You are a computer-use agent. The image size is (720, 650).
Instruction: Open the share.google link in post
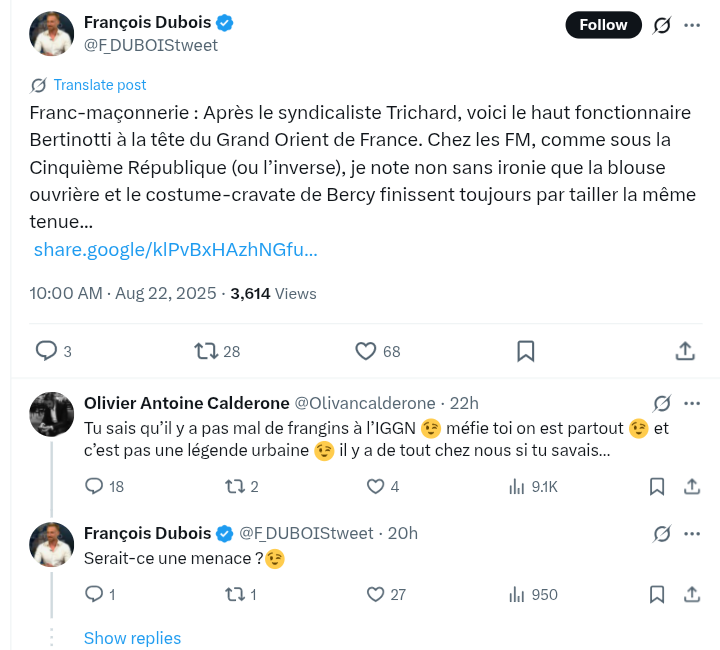click(x=175, y=249)
